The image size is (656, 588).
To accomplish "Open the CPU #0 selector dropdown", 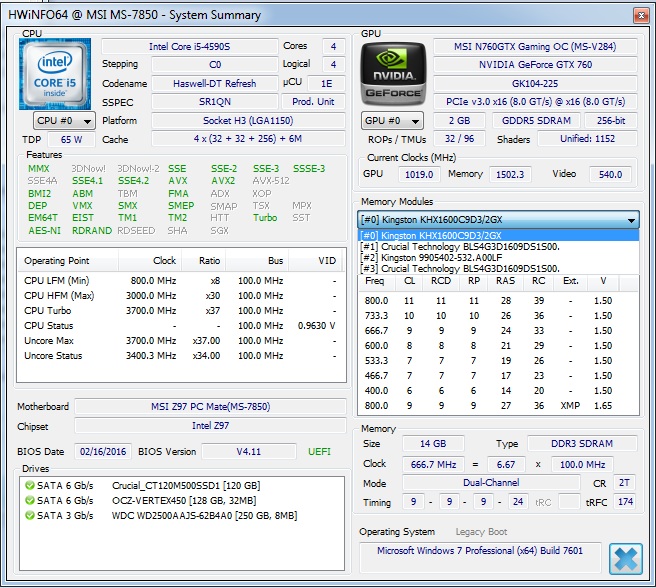I will tap(64, 121).
